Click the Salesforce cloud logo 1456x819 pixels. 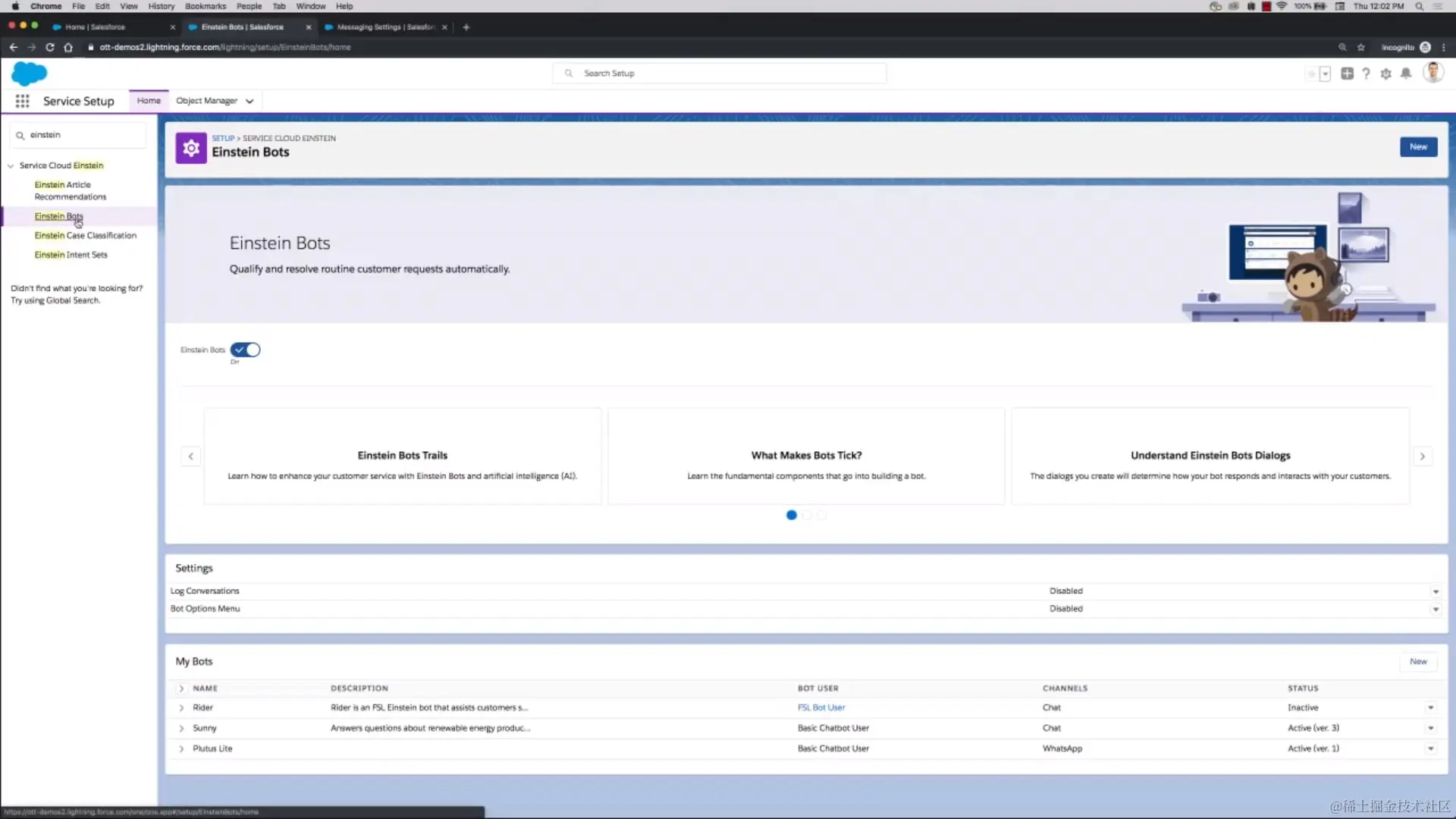28,73
